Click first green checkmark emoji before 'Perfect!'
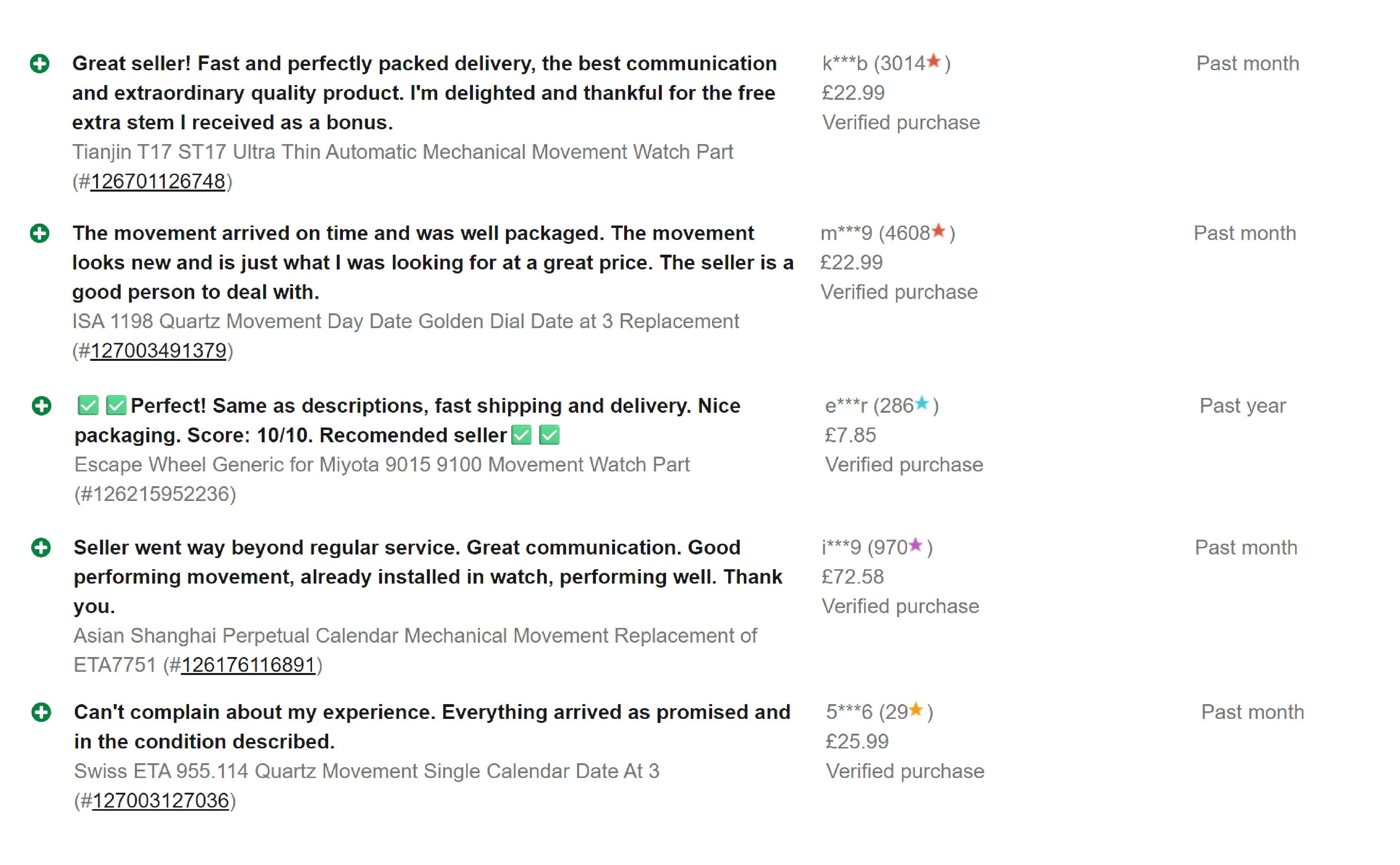The width and height of the screenshot is (1400, 865). point(87,406)
